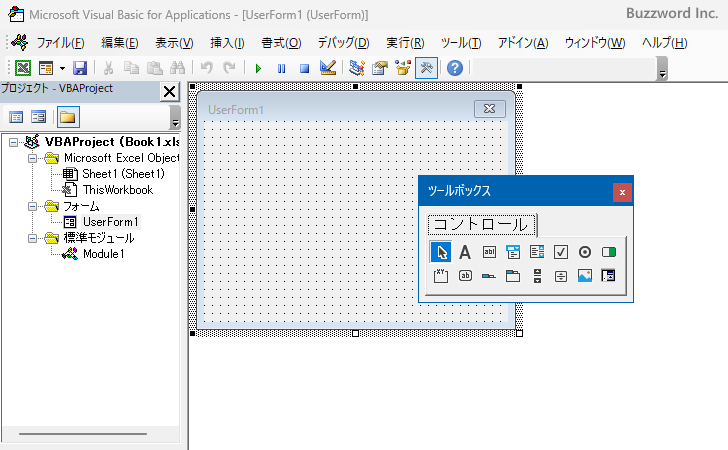Select the TextBox control in toolbox
Screen dimensions: 728x450
(489, 252)
